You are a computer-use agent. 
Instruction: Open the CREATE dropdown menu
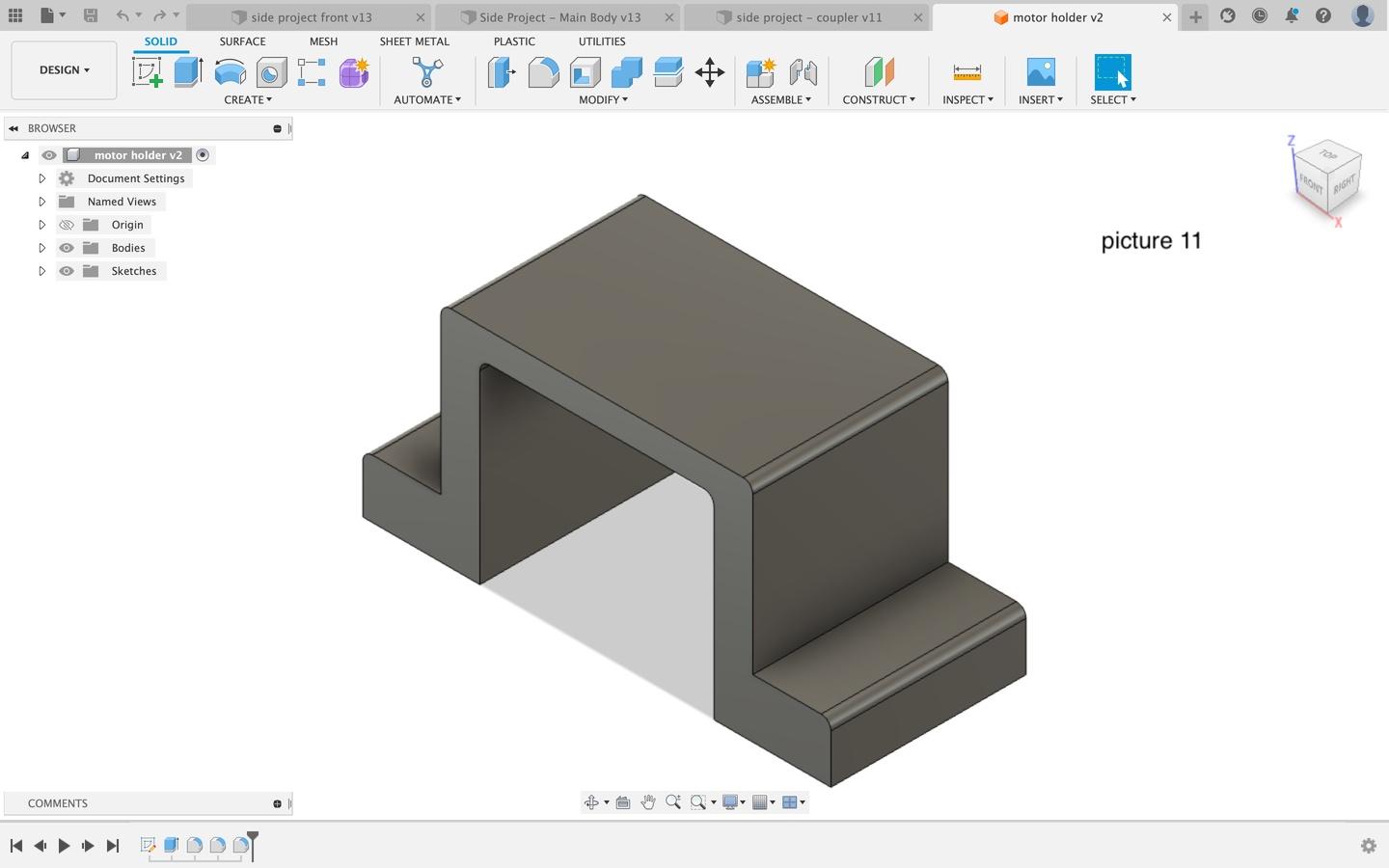pyautogui.click(x=248, y=99)
